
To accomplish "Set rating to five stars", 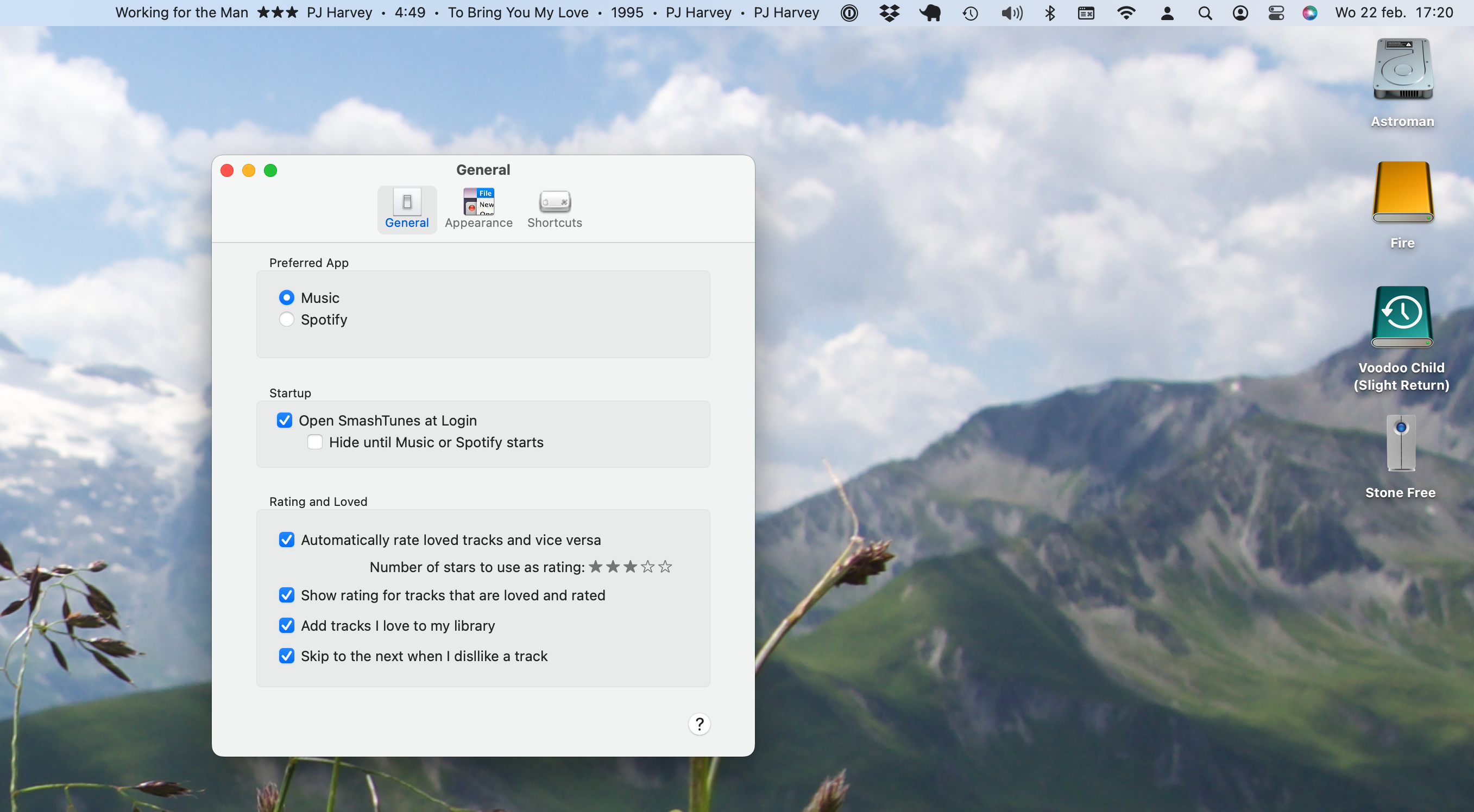I will [x=665, y=567].
